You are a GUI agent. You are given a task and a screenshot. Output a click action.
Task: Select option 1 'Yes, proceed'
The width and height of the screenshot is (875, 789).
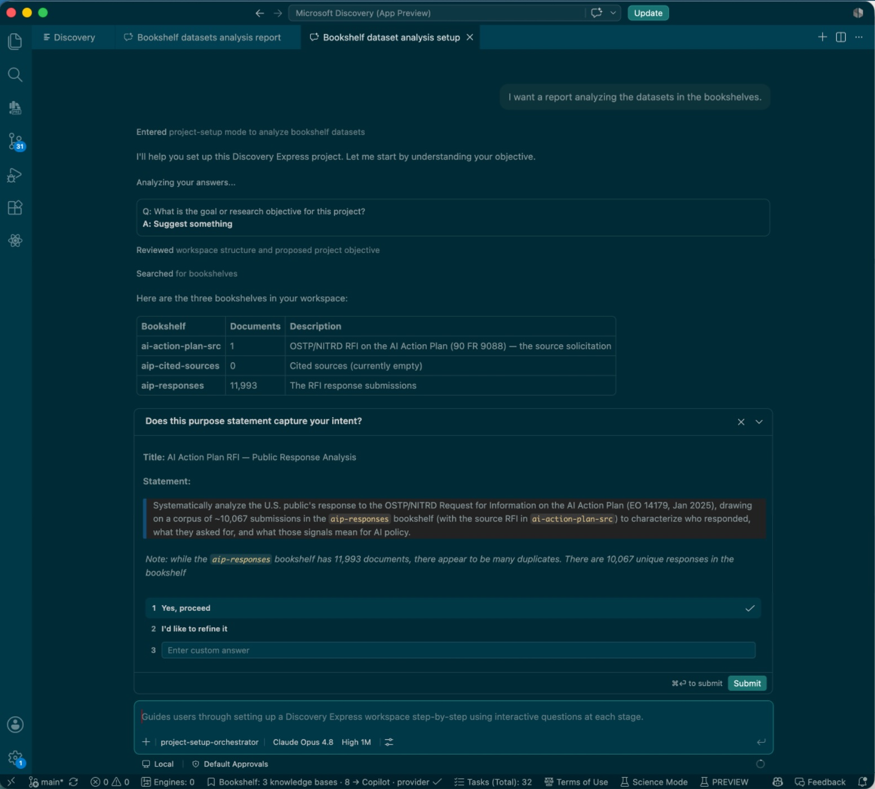[453, 608]
